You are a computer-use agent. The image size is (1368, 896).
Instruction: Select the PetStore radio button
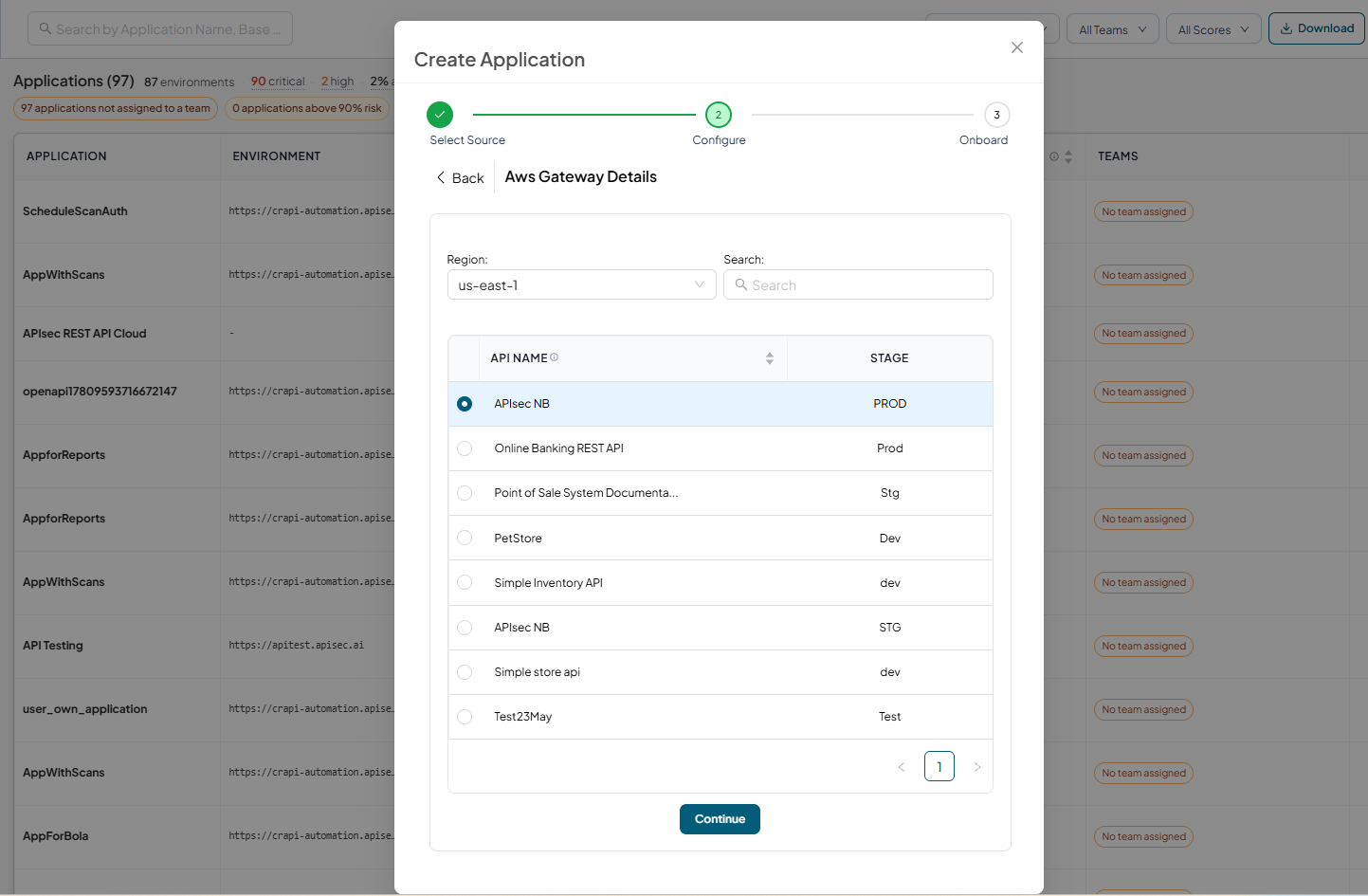tap(465, 538)
